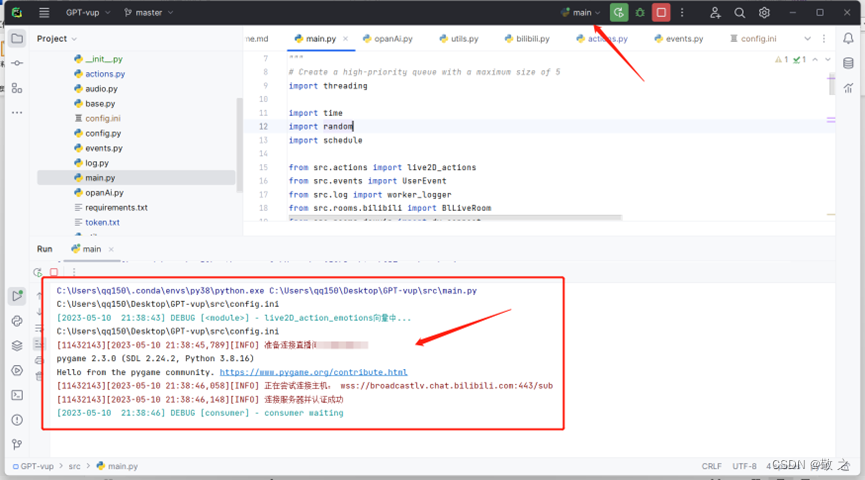The image size is (865, 480).
Task: Select actions.py in project tree
Action: (x=99, y=73)
